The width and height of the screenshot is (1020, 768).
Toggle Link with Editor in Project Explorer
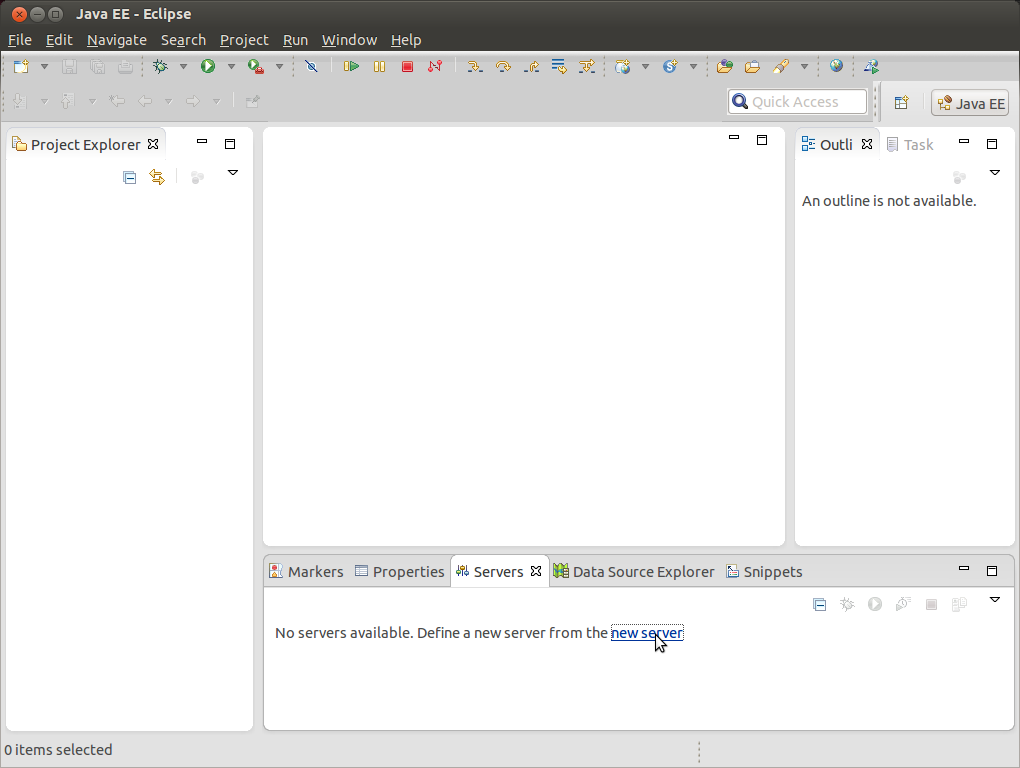157,177
